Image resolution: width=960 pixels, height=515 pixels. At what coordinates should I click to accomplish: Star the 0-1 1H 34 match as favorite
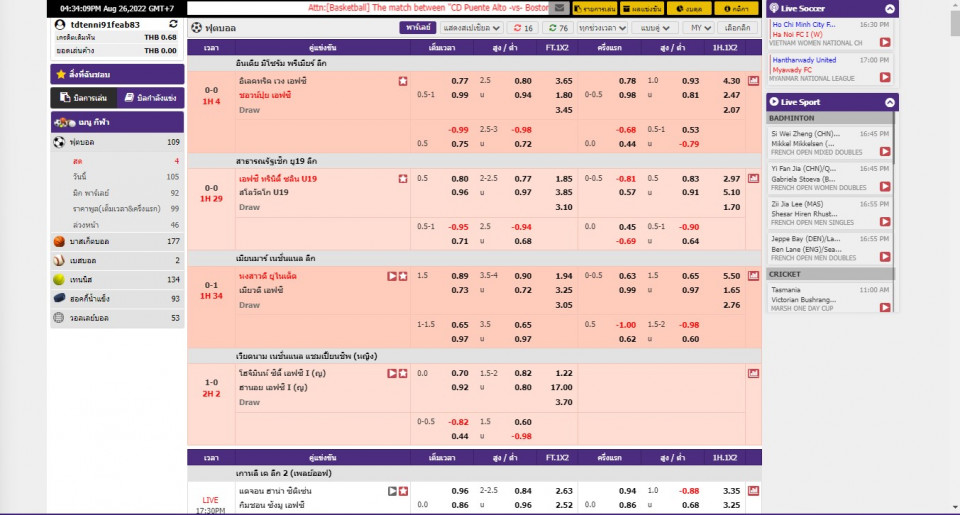click(403, 276)
